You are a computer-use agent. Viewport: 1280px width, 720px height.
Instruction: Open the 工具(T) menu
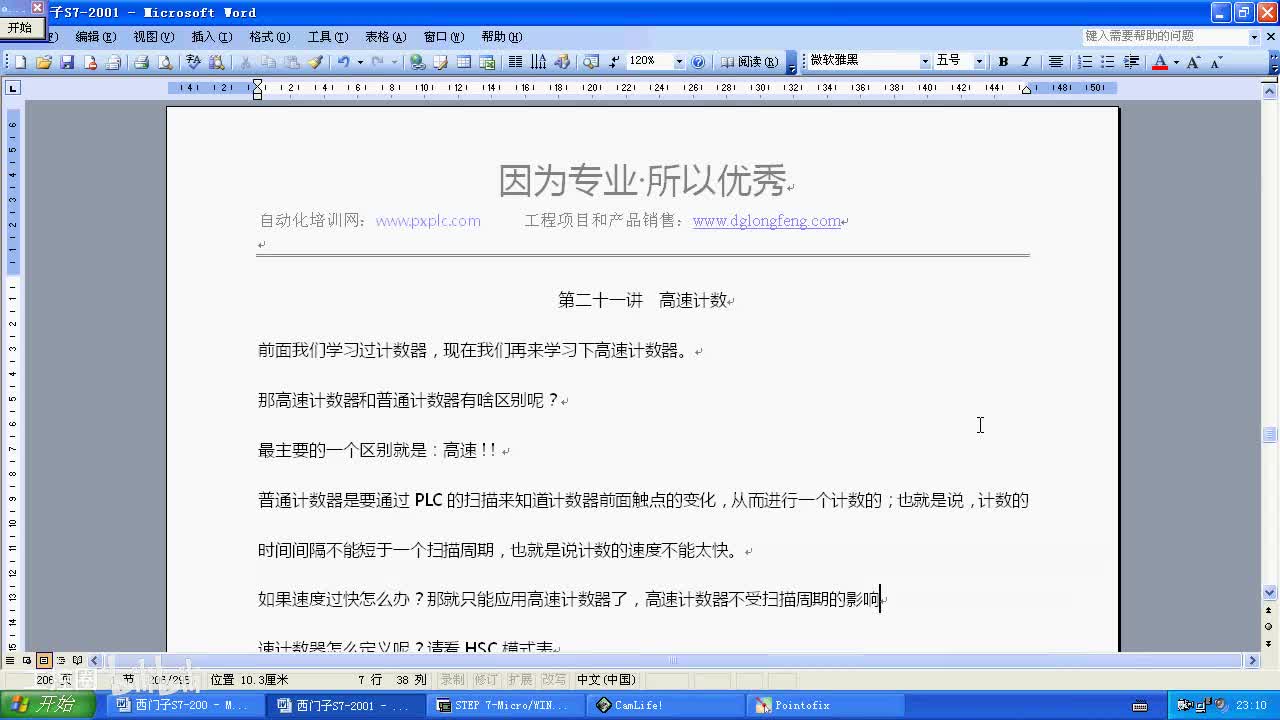point(327,37)
